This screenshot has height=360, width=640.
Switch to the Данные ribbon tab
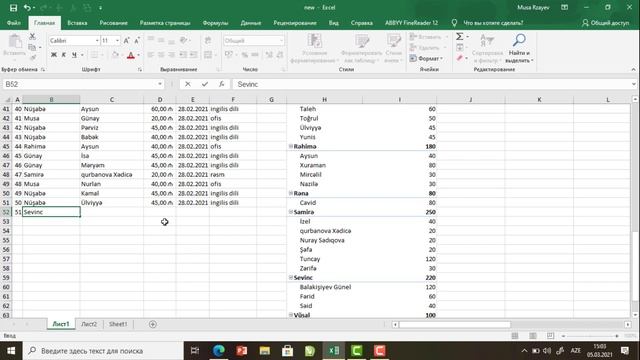tap(251, 23)
